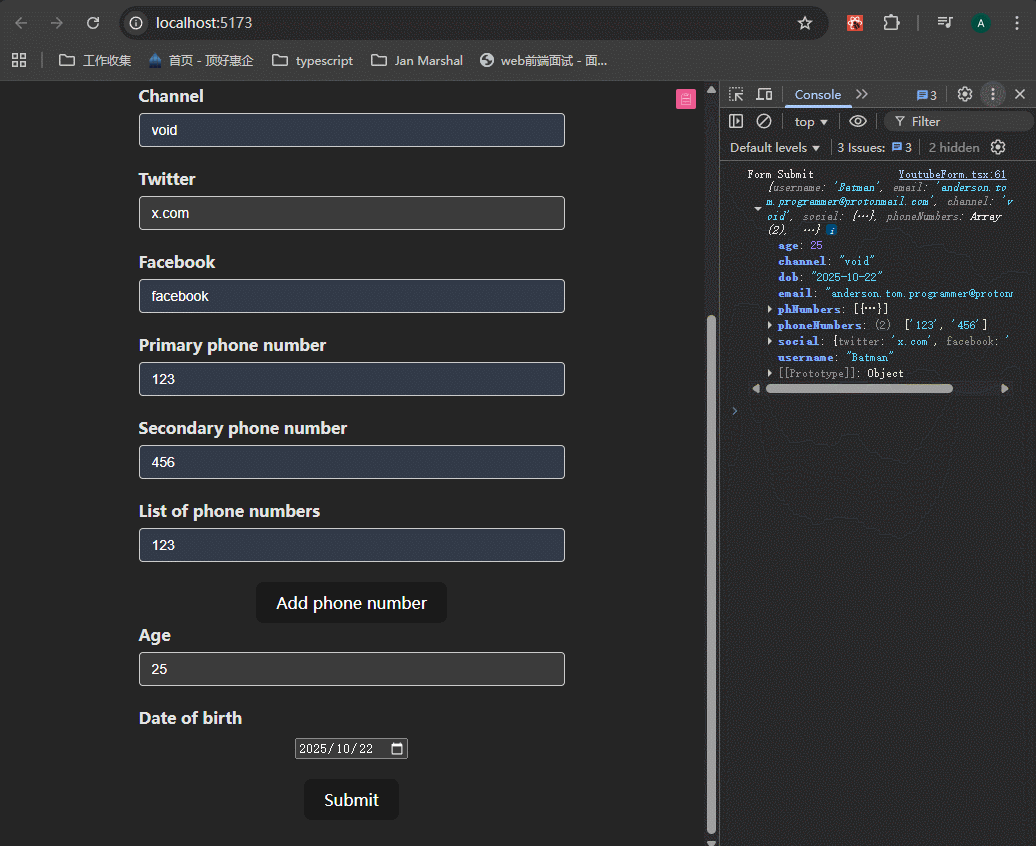Expand the social object property
Image resolution: width=1036 pixels, height=846 pixels.
click(769, 341)
